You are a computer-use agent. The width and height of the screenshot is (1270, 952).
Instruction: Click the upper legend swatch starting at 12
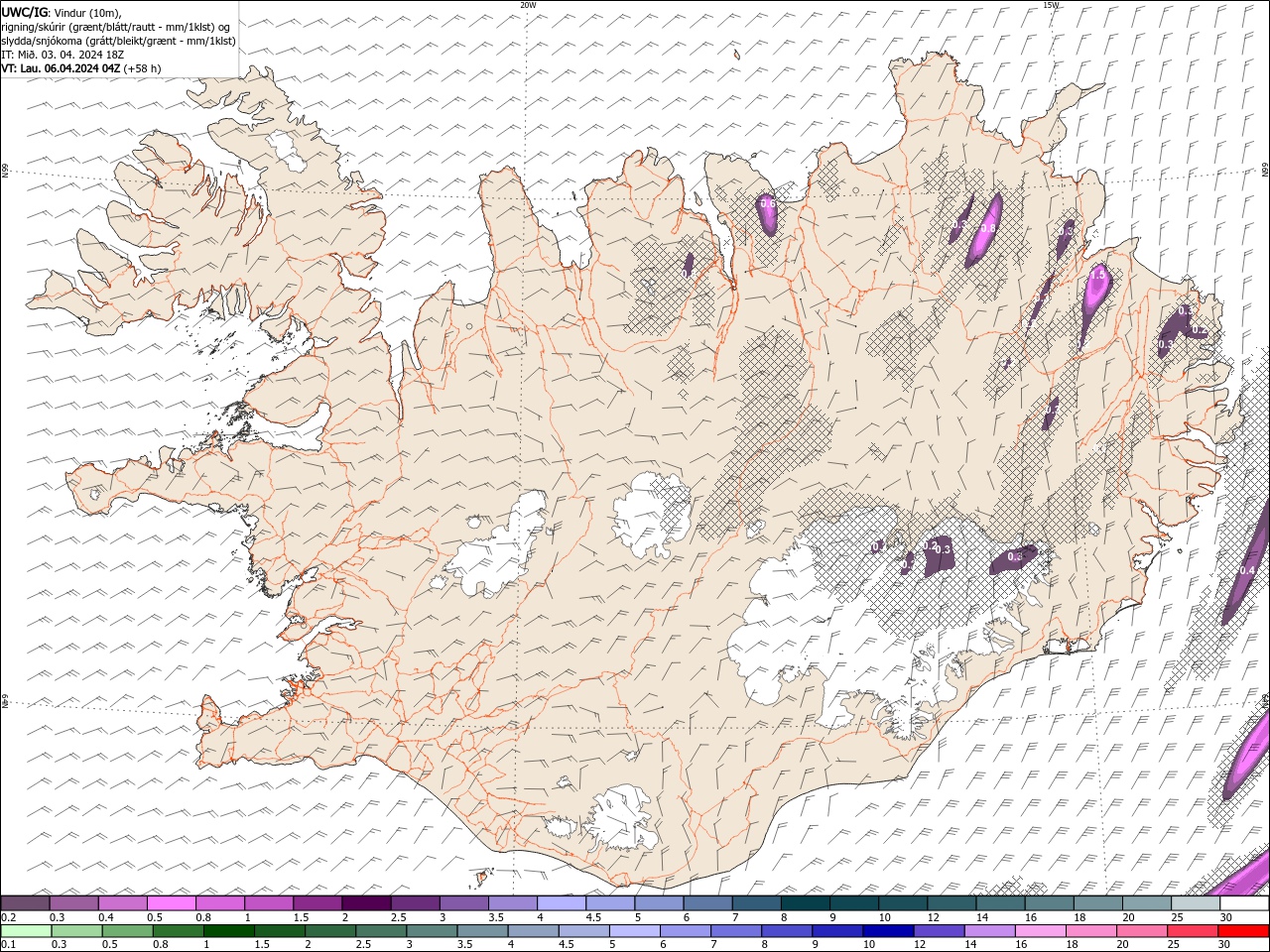(x=950, y=903)
